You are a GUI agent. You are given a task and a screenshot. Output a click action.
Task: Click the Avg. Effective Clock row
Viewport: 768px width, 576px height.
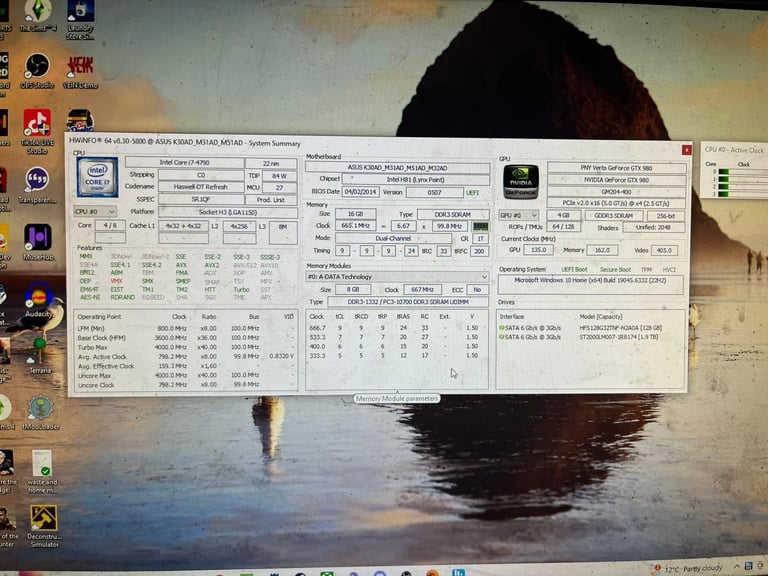(x=186, y=366)
